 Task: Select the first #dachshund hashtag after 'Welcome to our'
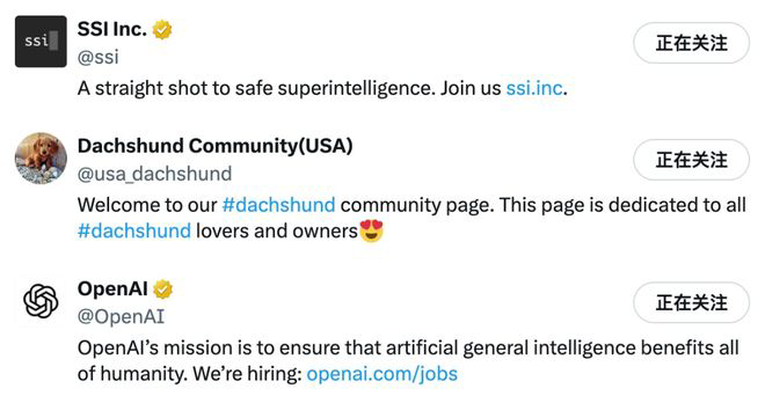tap(279, 205)
